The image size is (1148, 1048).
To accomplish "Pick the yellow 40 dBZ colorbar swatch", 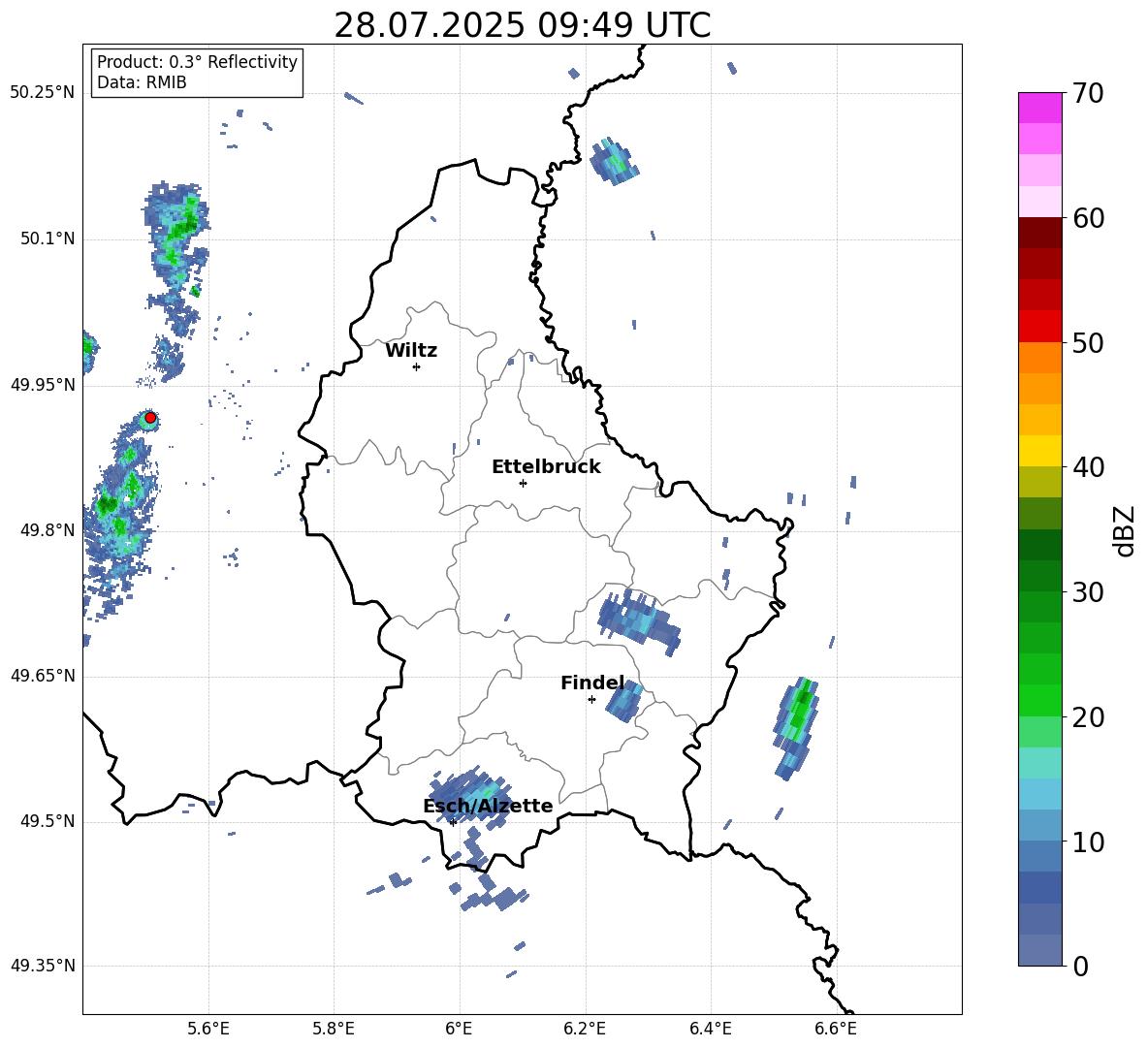I will coord(1039,451).
